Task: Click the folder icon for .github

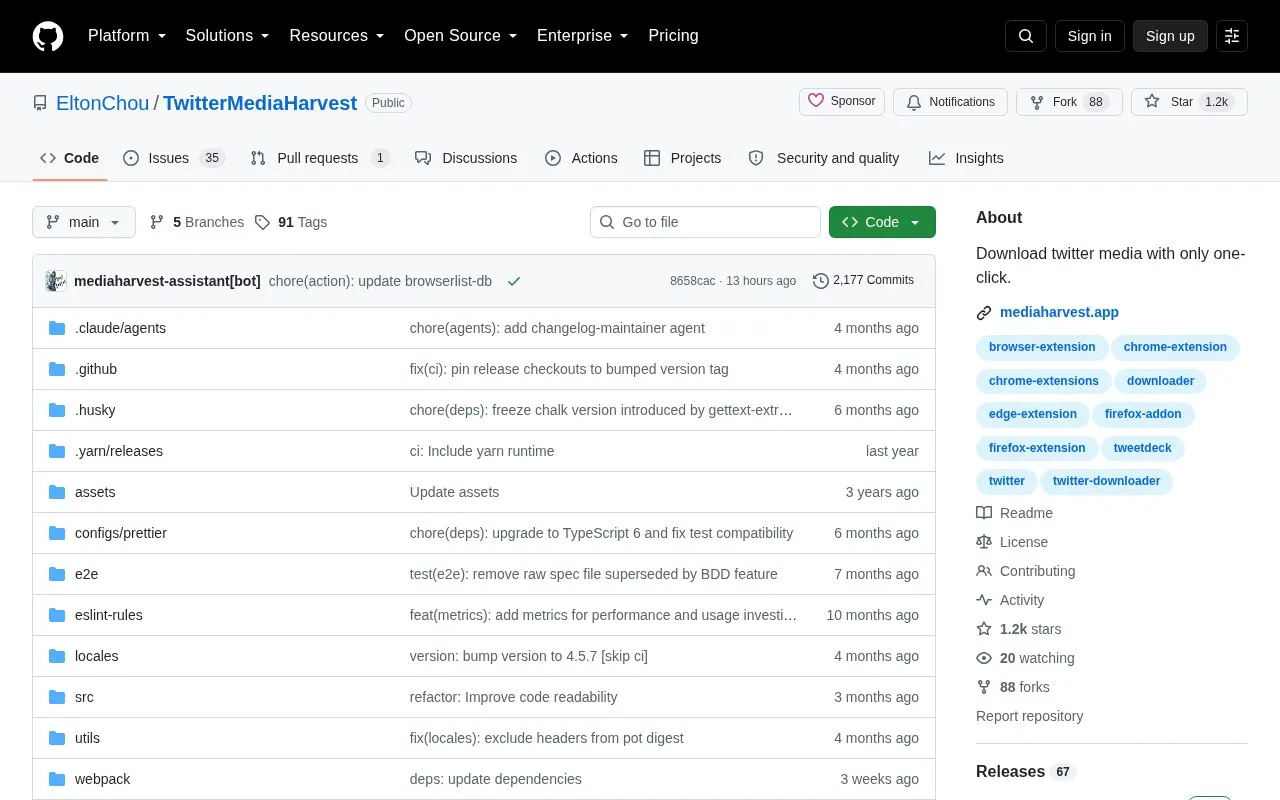Action: pyautogui.click(x=57, y=369)
